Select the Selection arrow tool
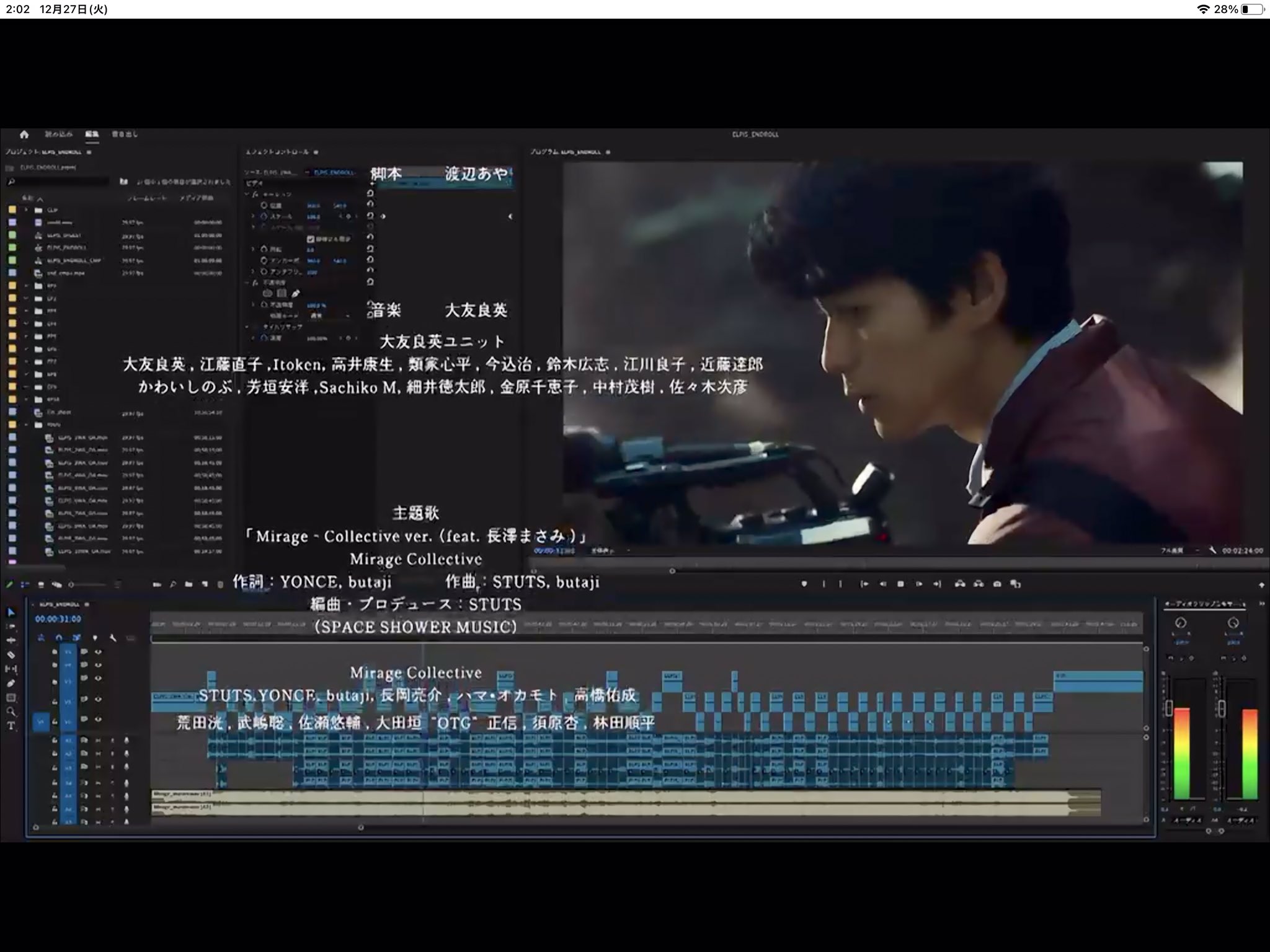 [x=11, y=612]
